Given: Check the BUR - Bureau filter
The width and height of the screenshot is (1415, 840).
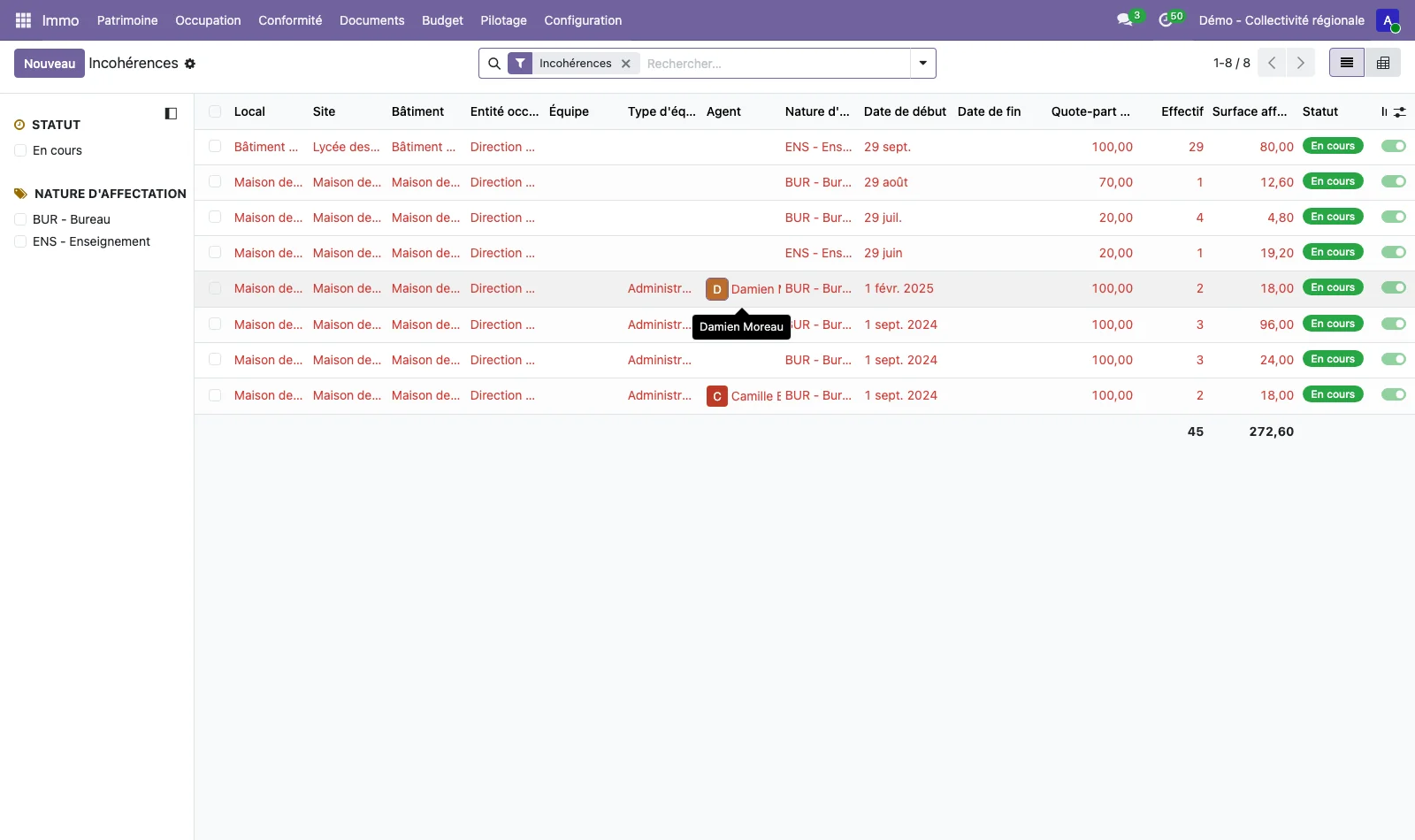Looking at the screenshot, I should pos(20,219).
